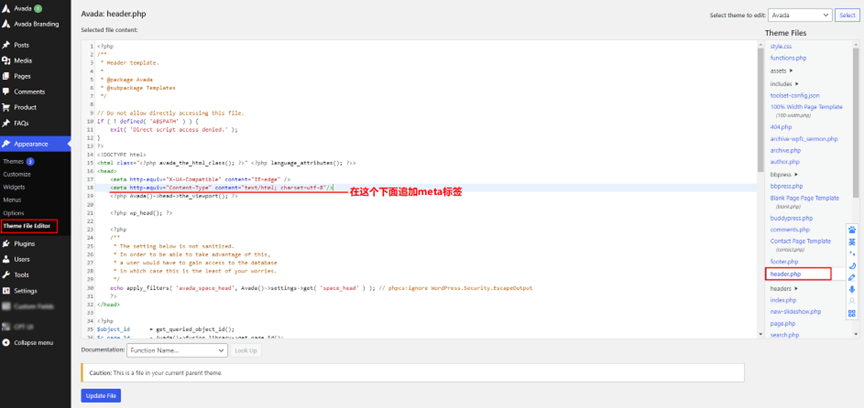The height and width of the screenshot is (408, 864).
Task: Click the Avada logo icon in sidebar
Action: click(6, 9)
